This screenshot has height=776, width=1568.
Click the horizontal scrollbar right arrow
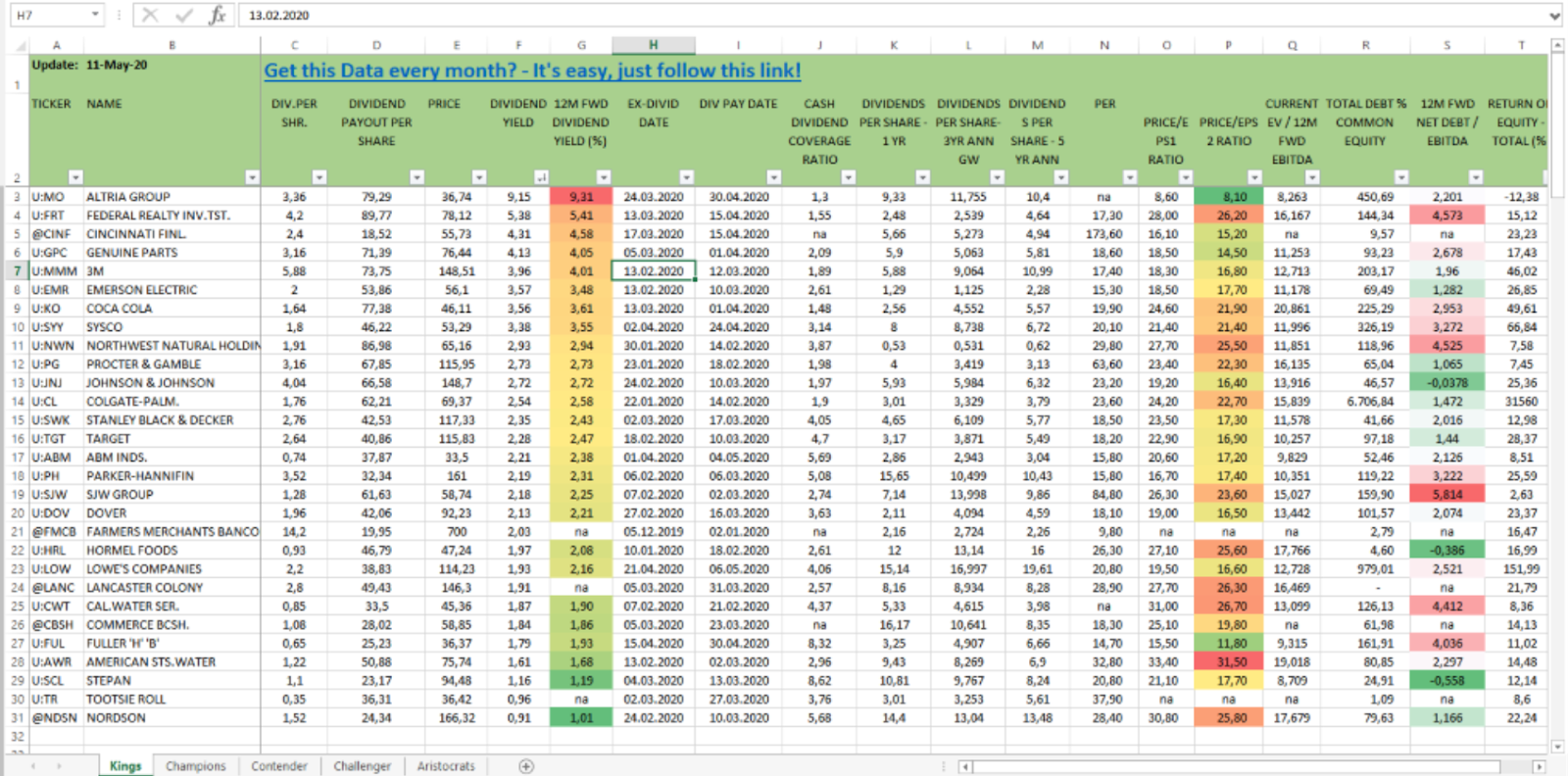(1539, 766)
